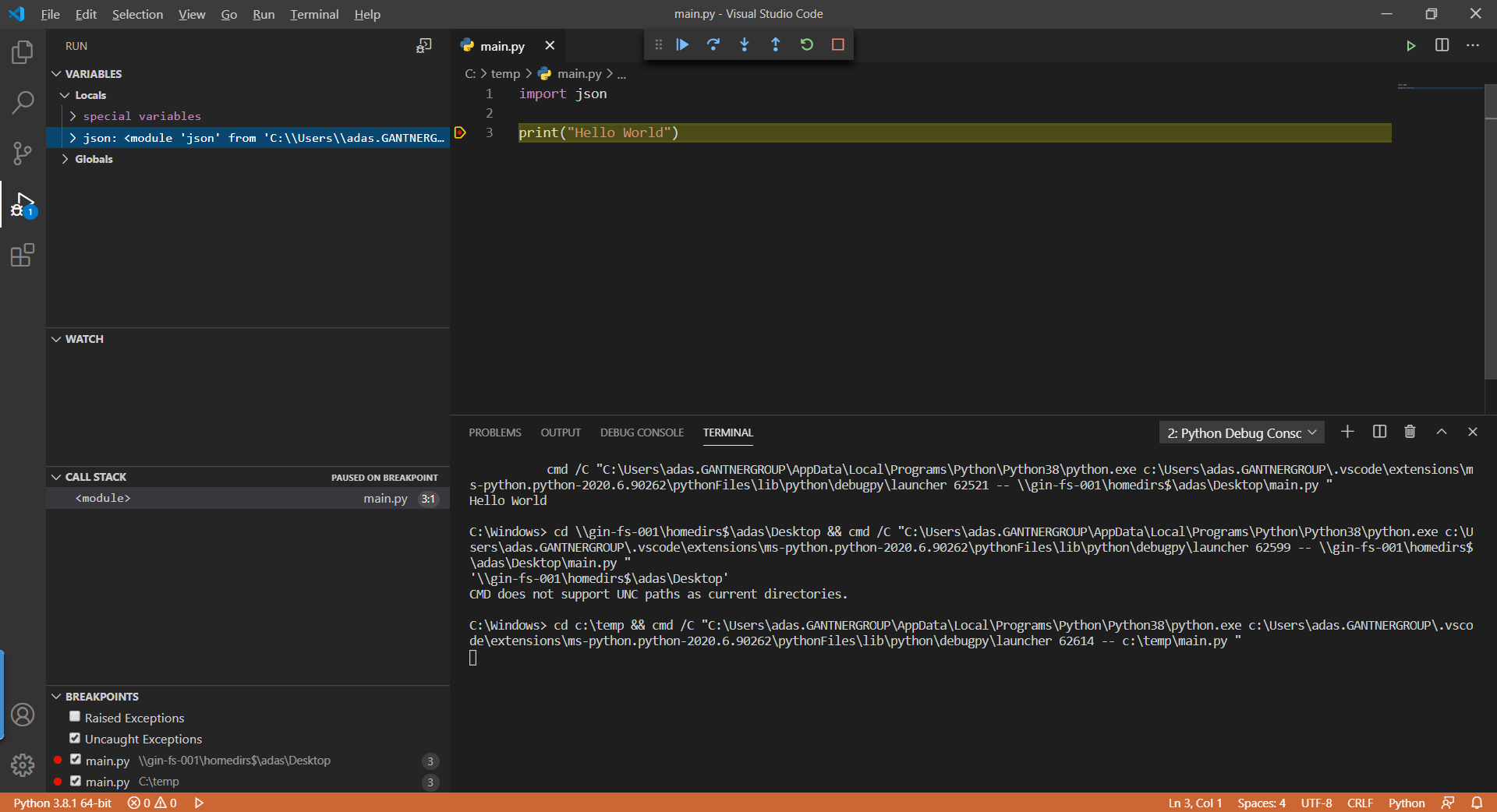This screenshot has width=1497, height=812.
Task: Collapse the Locals variables section
Action: pos(65,94)
